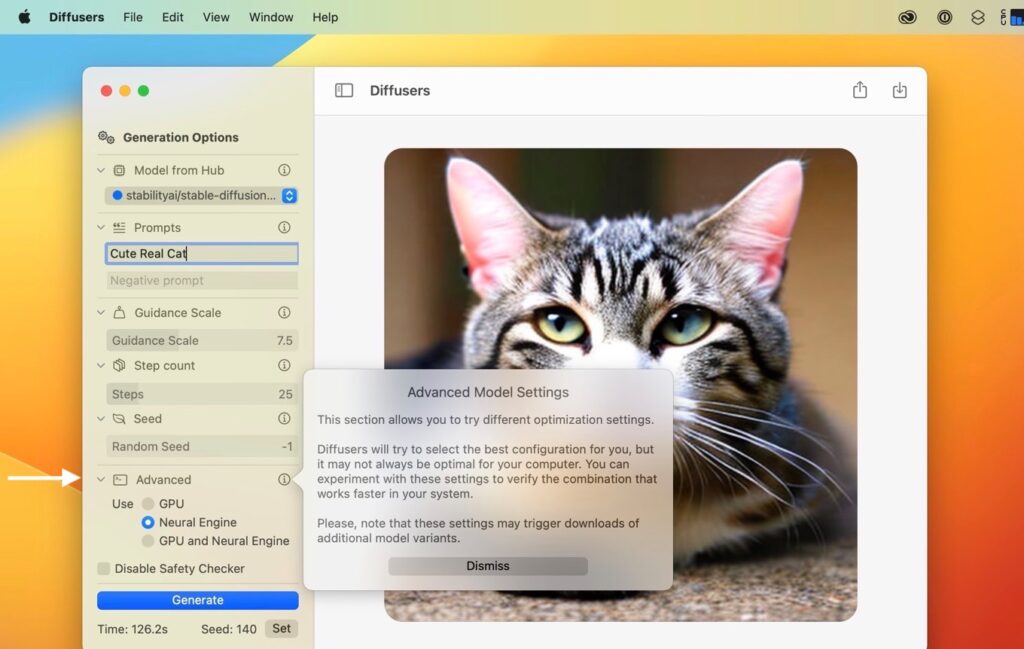Enable Disable Safety Checker checkbox
This screenshot has width=1024, height=649.
click(104, 569)
